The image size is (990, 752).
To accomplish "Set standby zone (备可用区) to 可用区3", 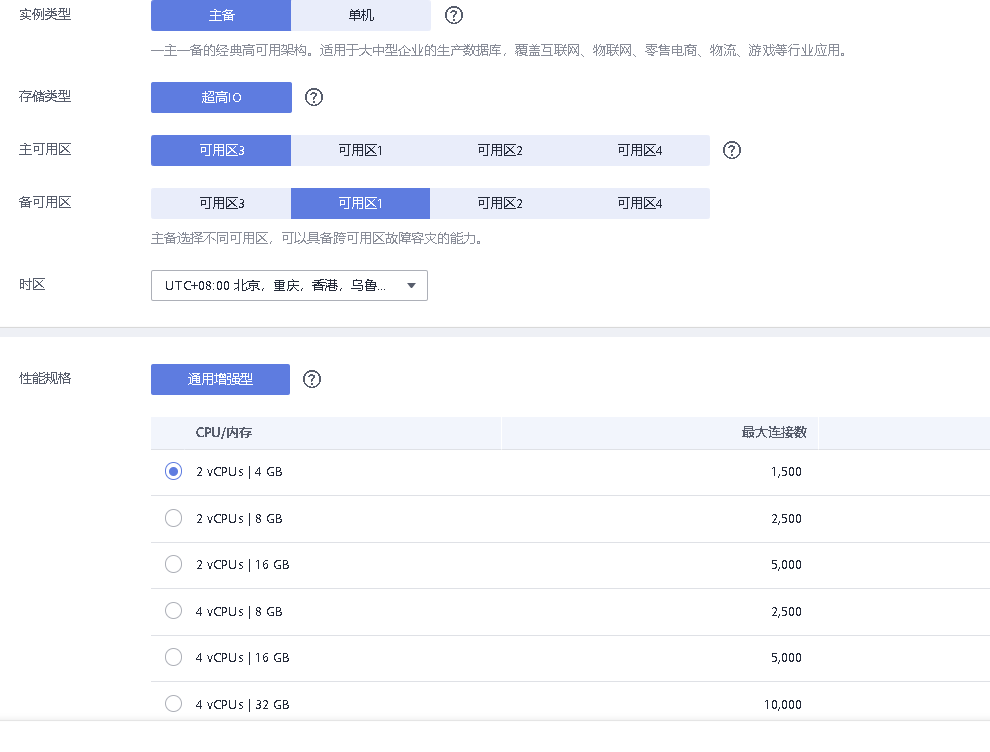I will click(x=221, y=203).
